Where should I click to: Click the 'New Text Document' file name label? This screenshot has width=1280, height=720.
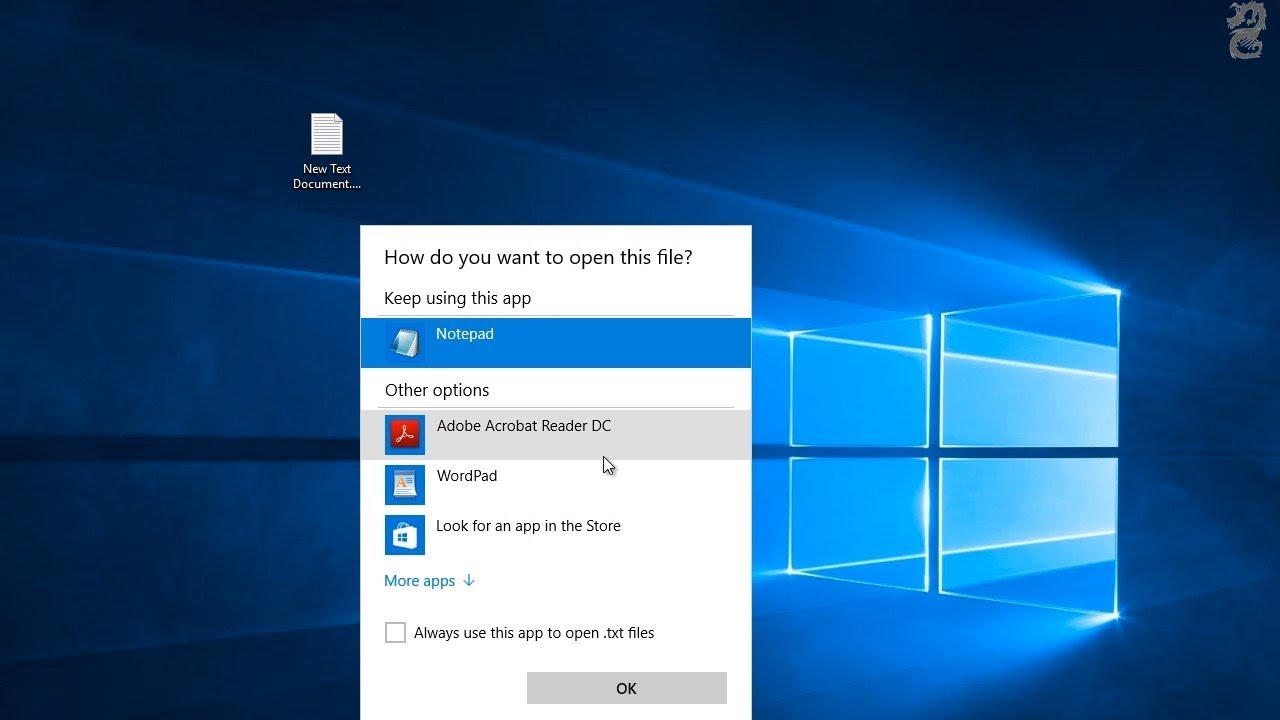coord(327,176)
